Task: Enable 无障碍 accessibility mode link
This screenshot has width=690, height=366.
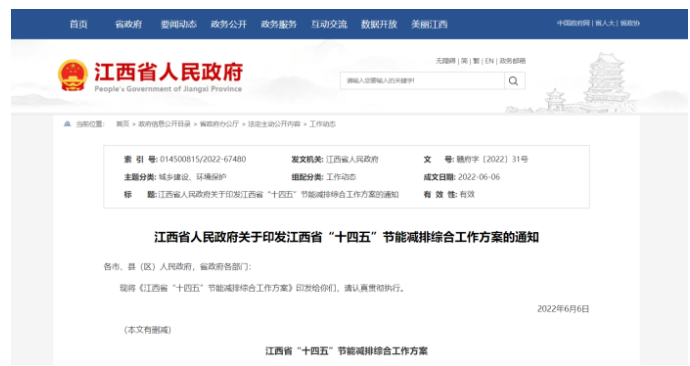Action: (x=445, y=61)
